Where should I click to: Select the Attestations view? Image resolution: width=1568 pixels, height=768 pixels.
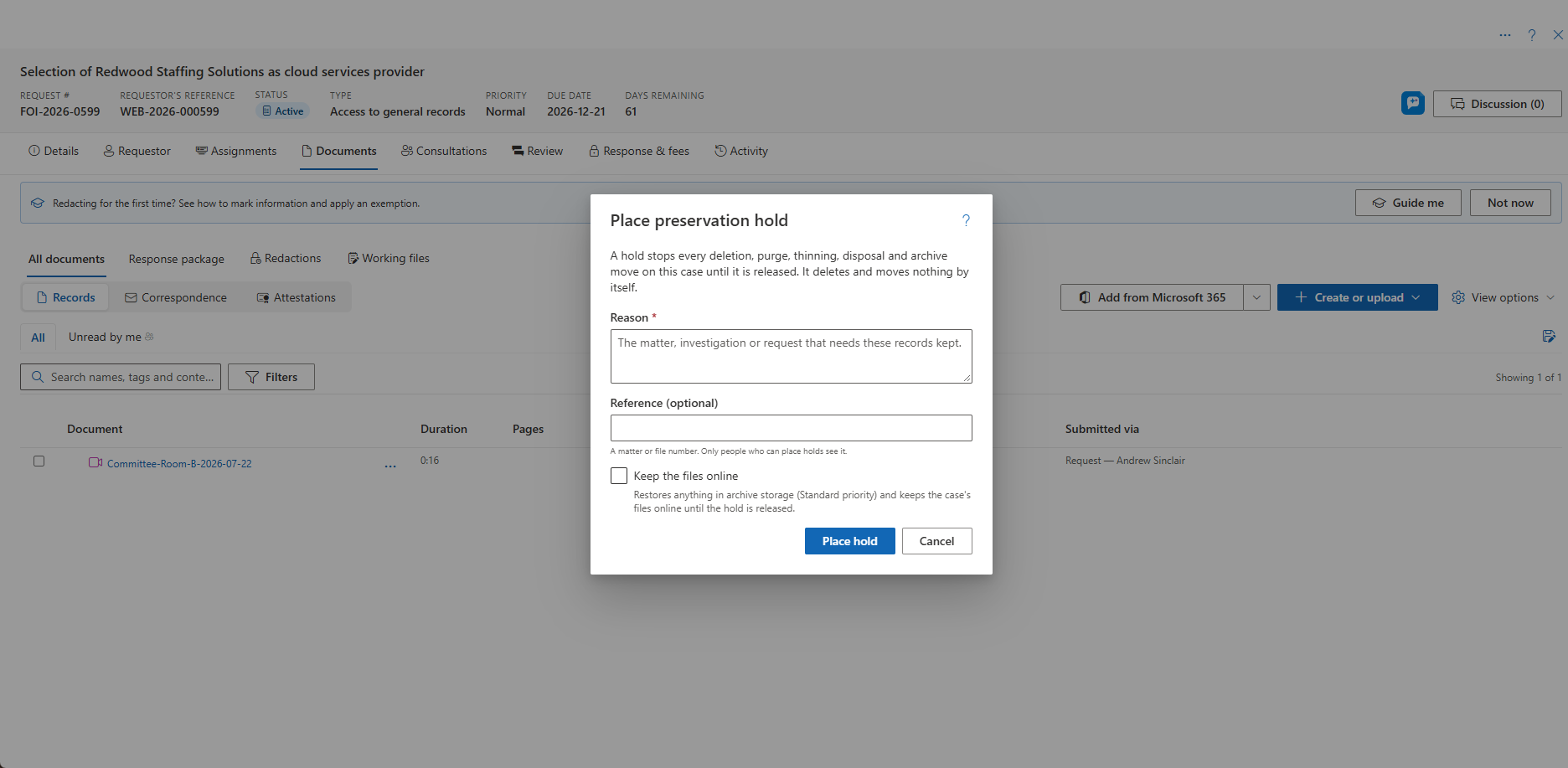tap(296, 297)
